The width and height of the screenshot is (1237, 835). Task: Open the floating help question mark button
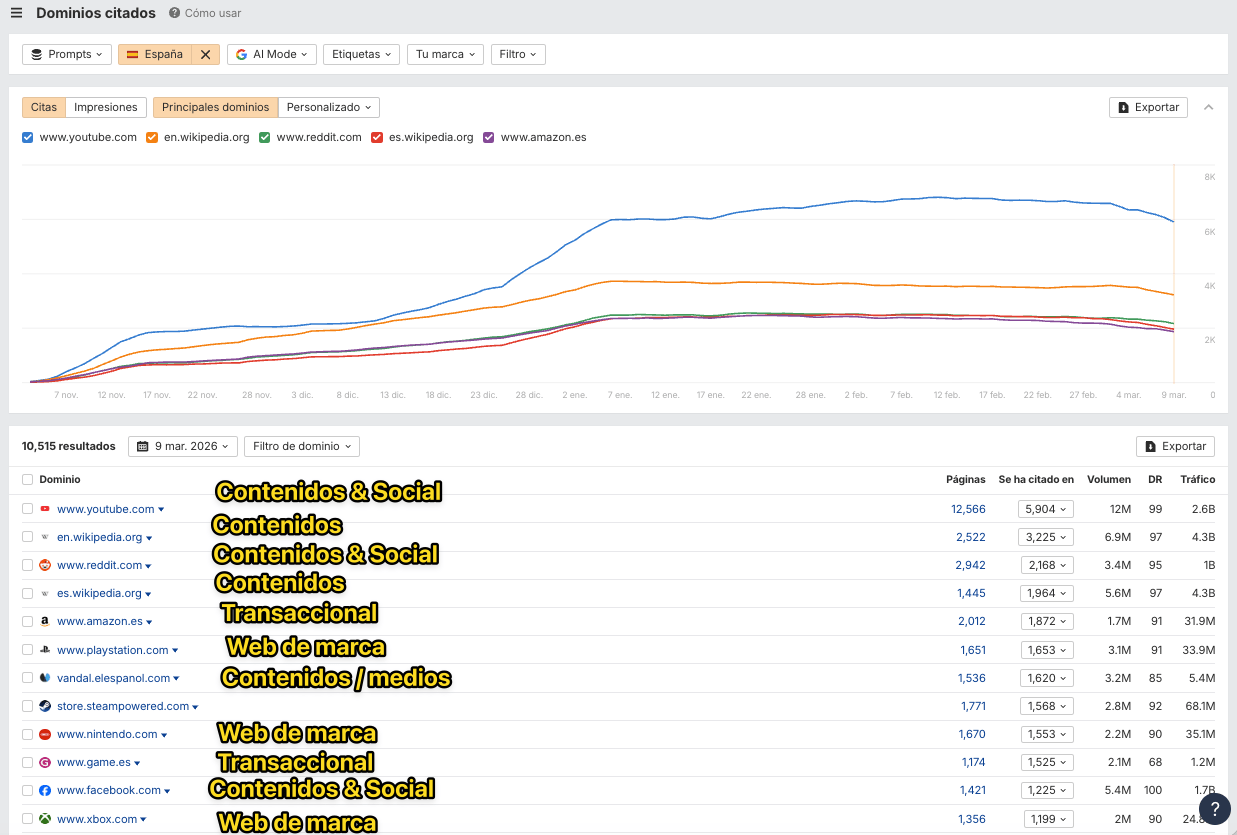click(x=1214, y=808)
